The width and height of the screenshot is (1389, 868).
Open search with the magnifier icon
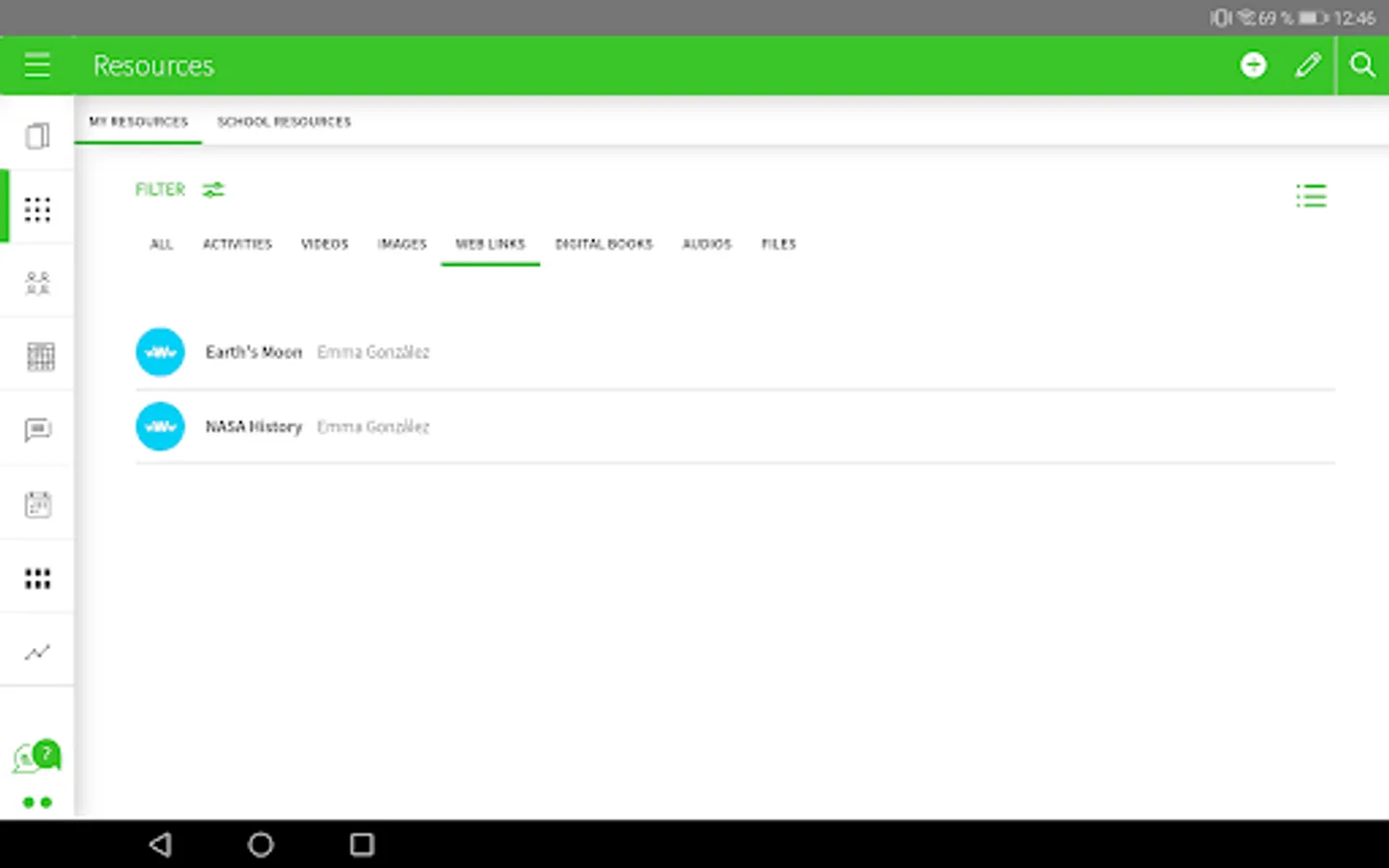point(1362,65)
